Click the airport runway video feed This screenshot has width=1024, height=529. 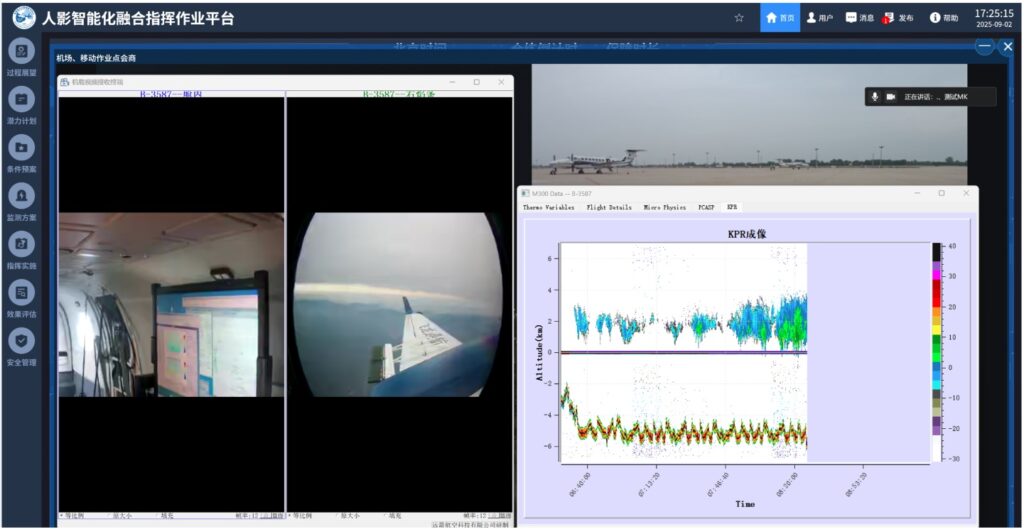click(748, 120)
